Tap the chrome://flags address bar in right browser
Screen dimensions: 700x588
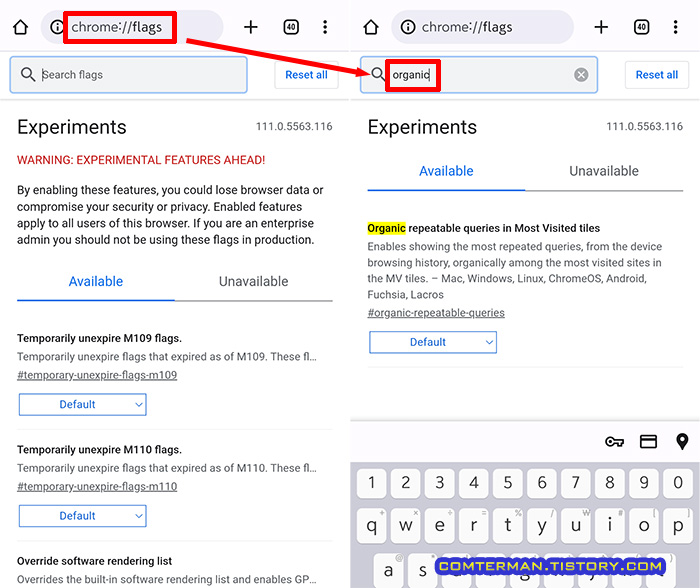[x=483, y=27]
